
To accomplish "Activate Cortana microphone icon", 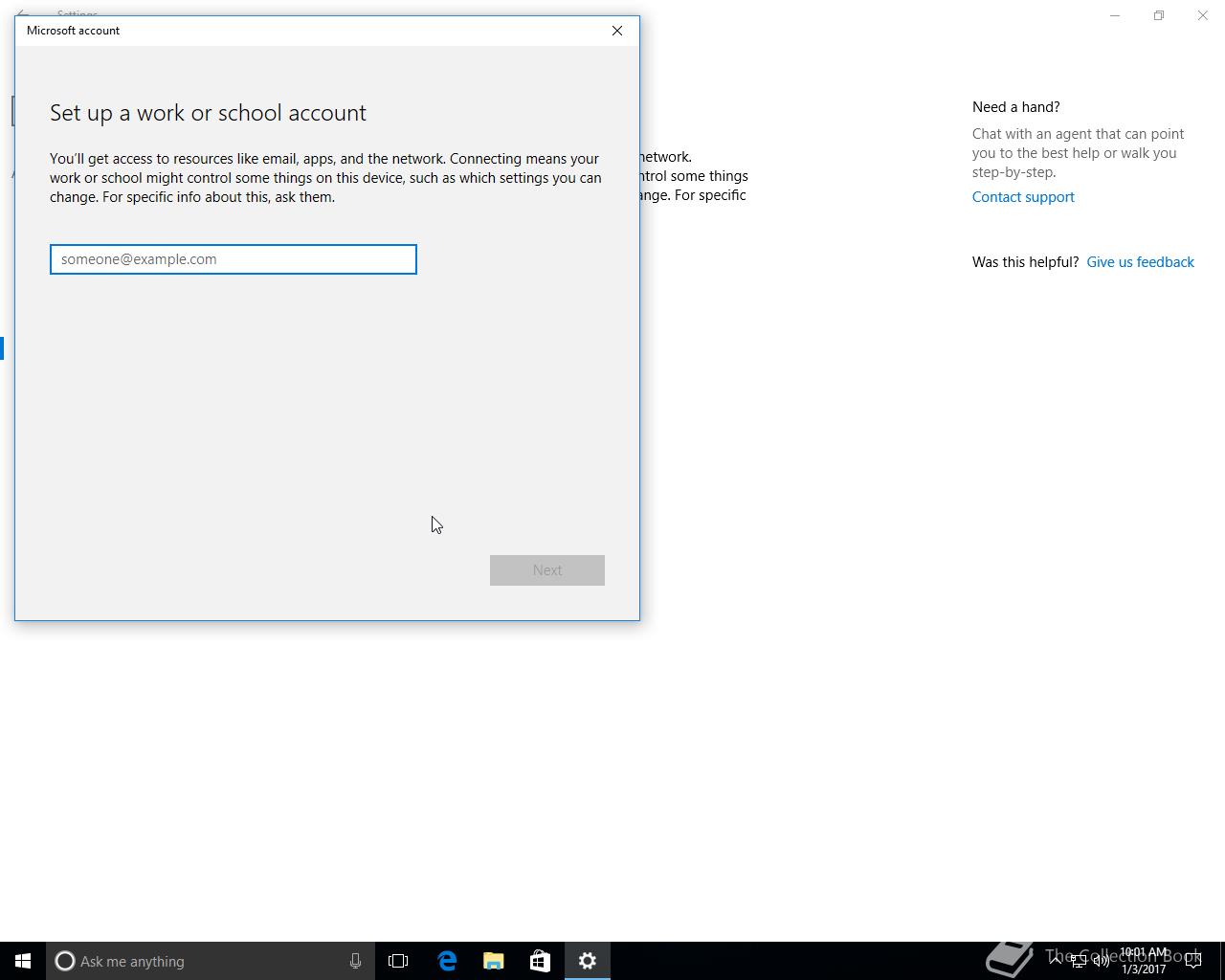I will 355,961.
